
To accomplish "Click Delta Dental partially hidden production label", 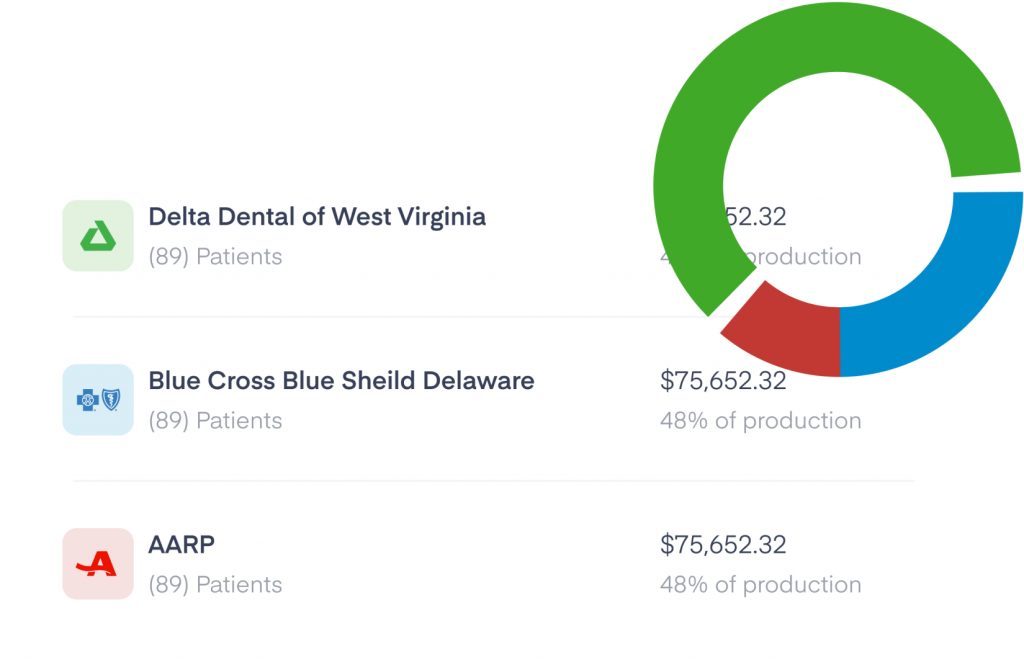I will (x=803, y=257).
